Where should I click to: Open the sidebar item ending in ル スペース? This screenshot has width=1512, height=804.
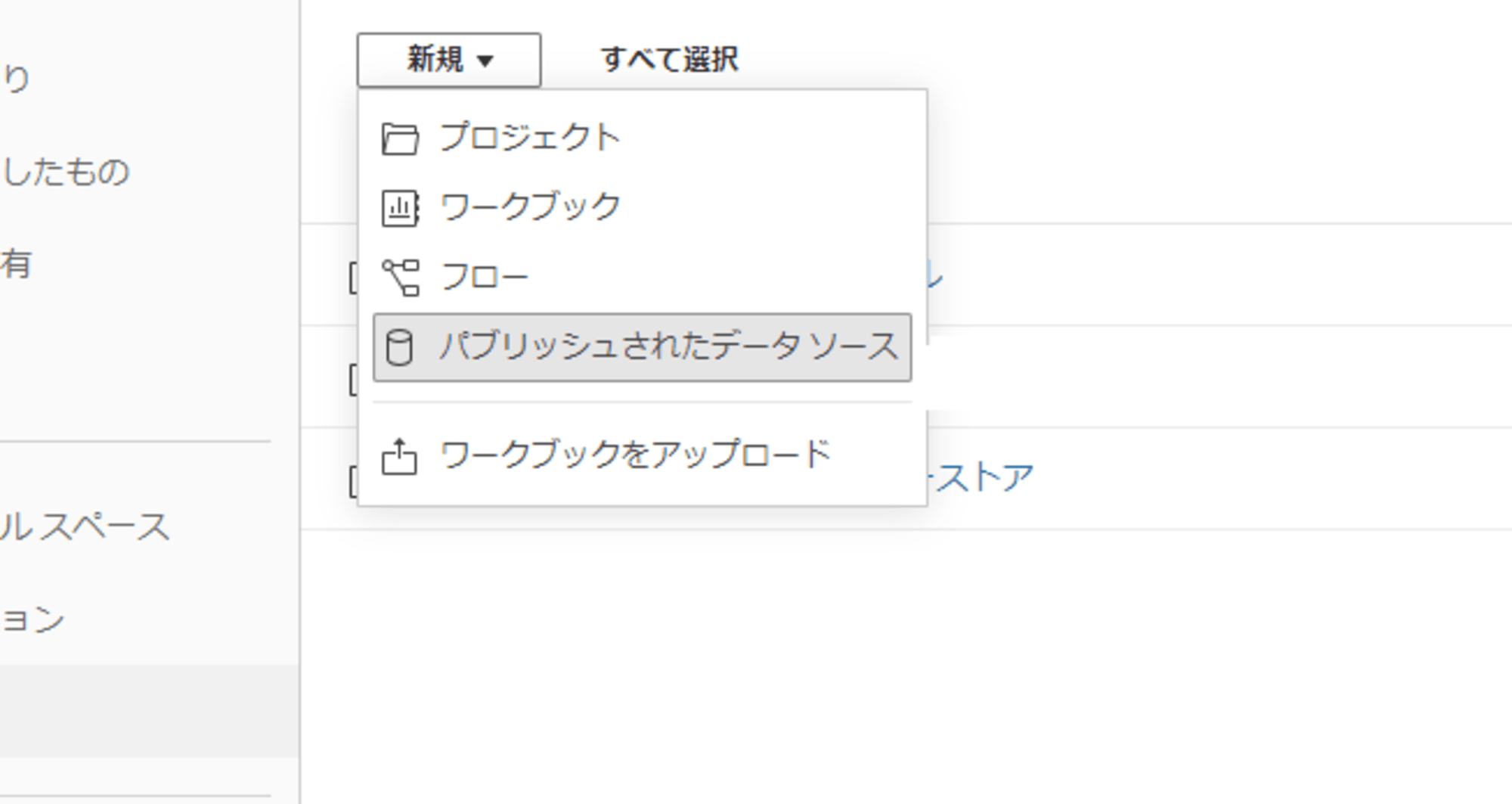[x=85, y=526]
